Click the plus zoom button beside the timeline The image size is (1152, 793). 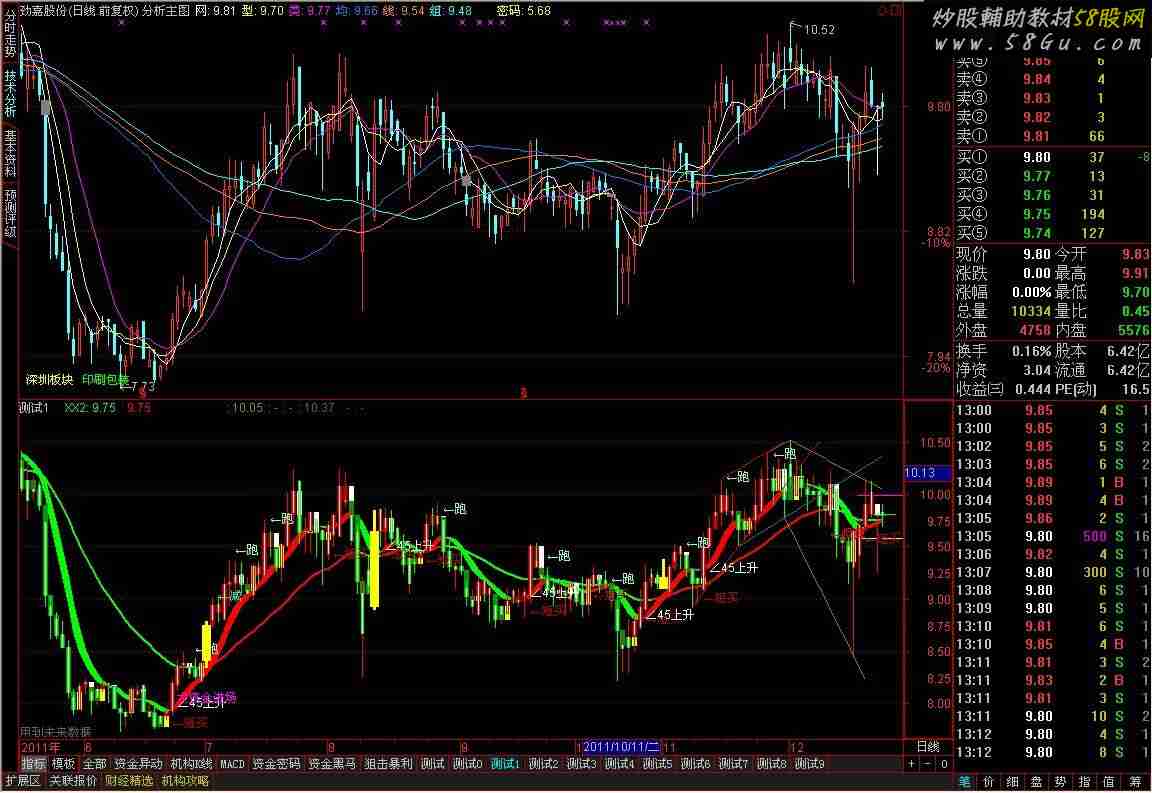point(911,764)
